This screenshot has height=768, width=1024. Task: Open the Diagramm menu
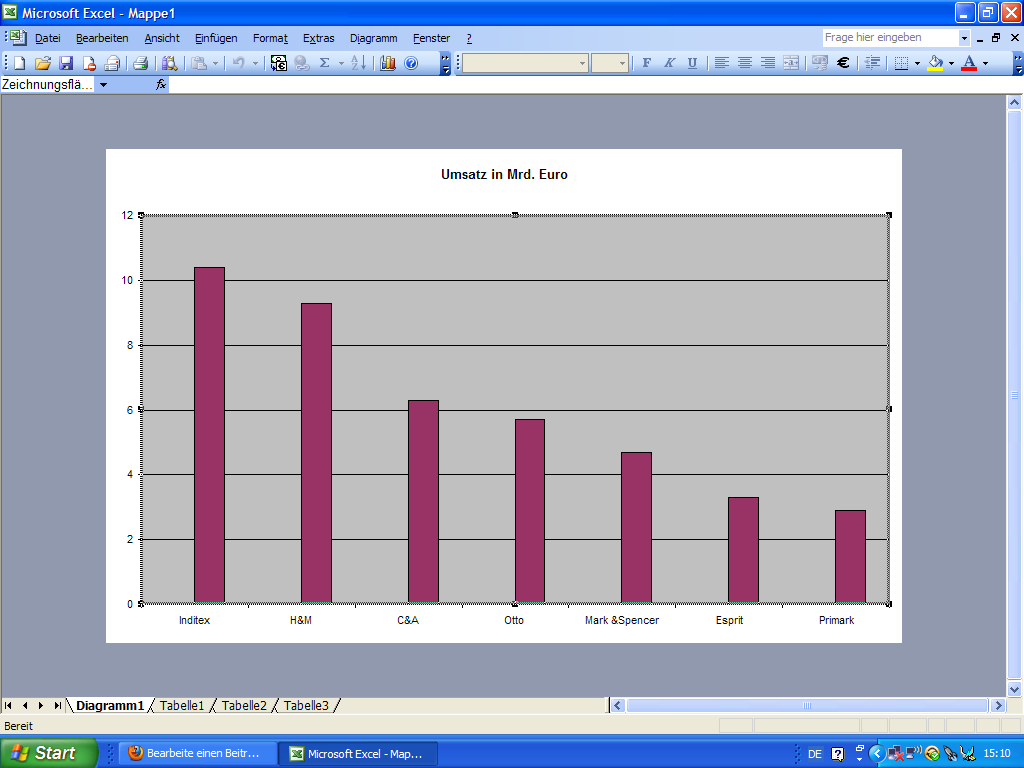click(374, 38)
